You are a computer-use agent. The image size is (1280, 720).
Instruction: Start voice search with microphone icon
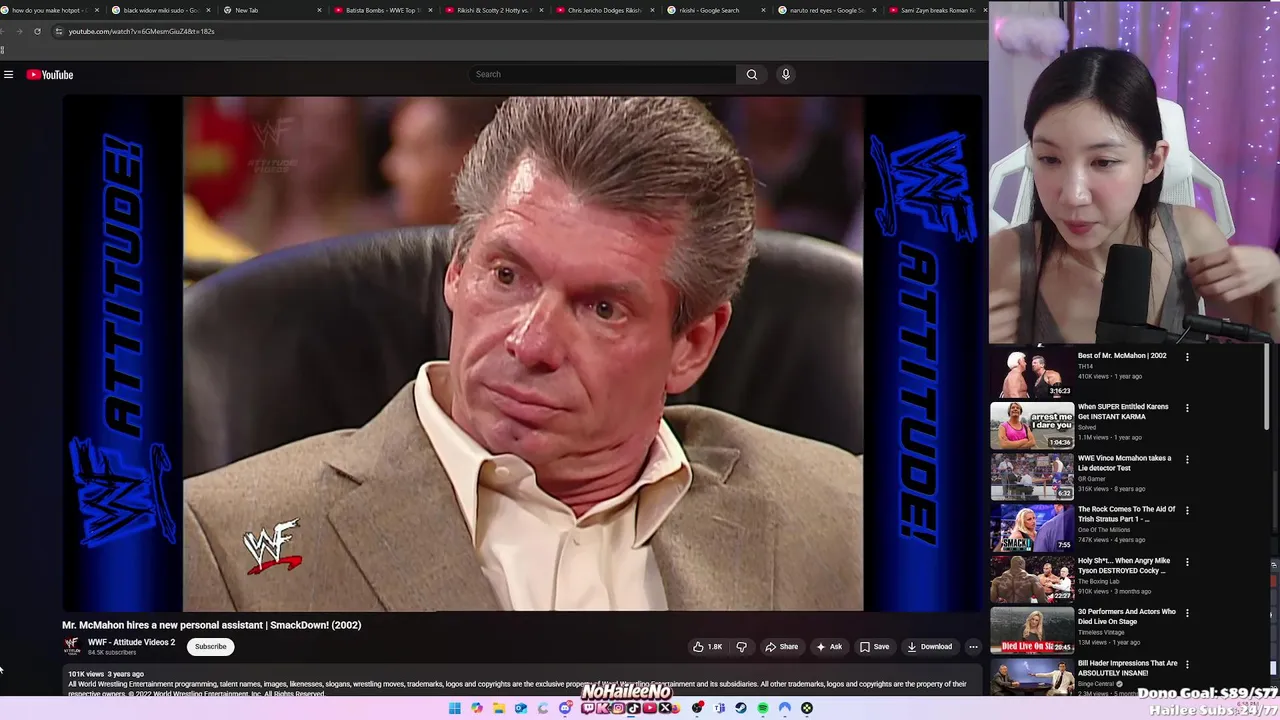coord(786,74)
